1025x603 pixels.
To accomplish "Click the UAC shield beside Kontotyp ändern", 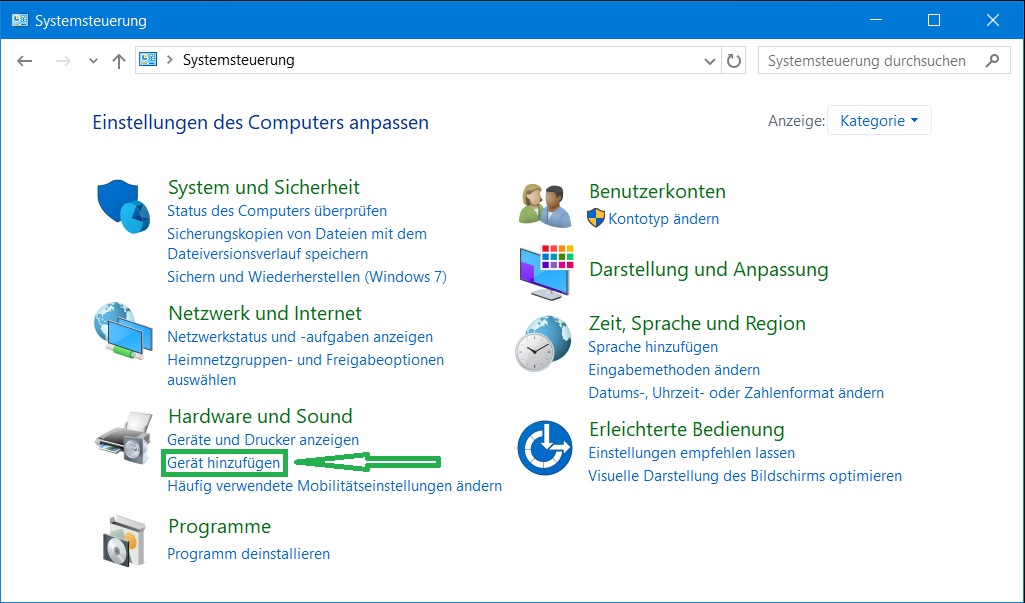I will click(596, 218).
